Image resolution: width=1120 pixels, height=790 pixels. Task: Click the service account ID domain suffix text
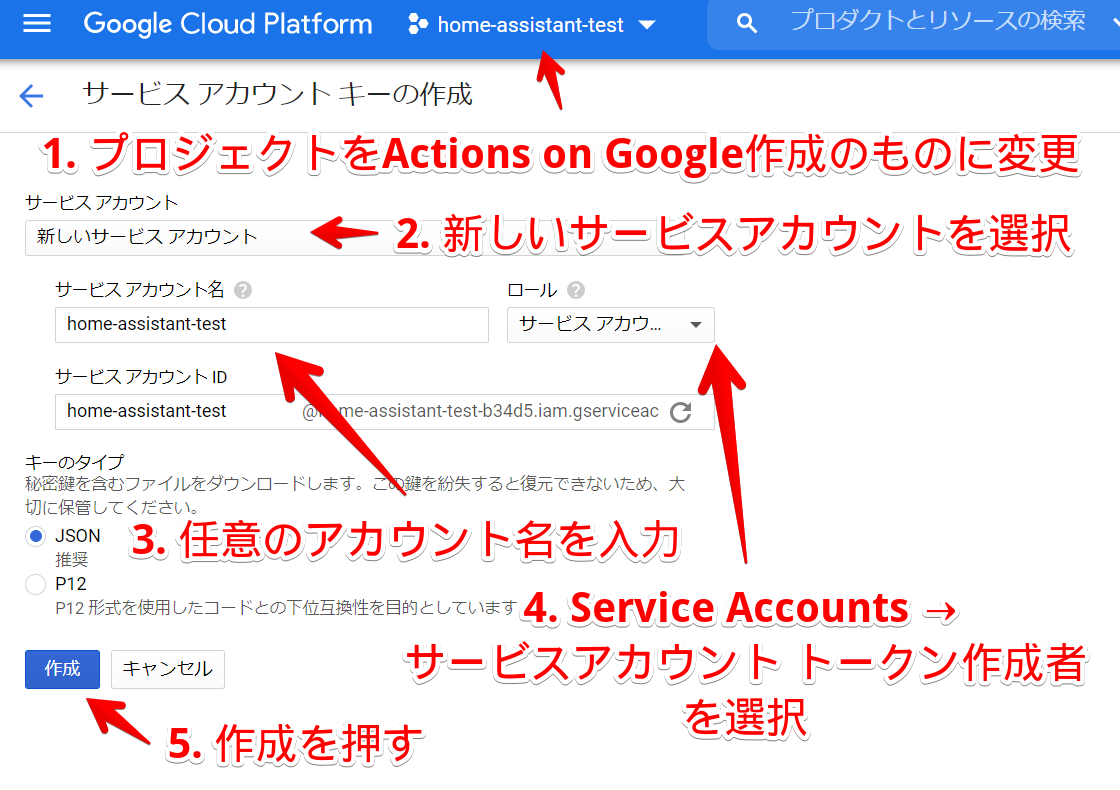480,411
